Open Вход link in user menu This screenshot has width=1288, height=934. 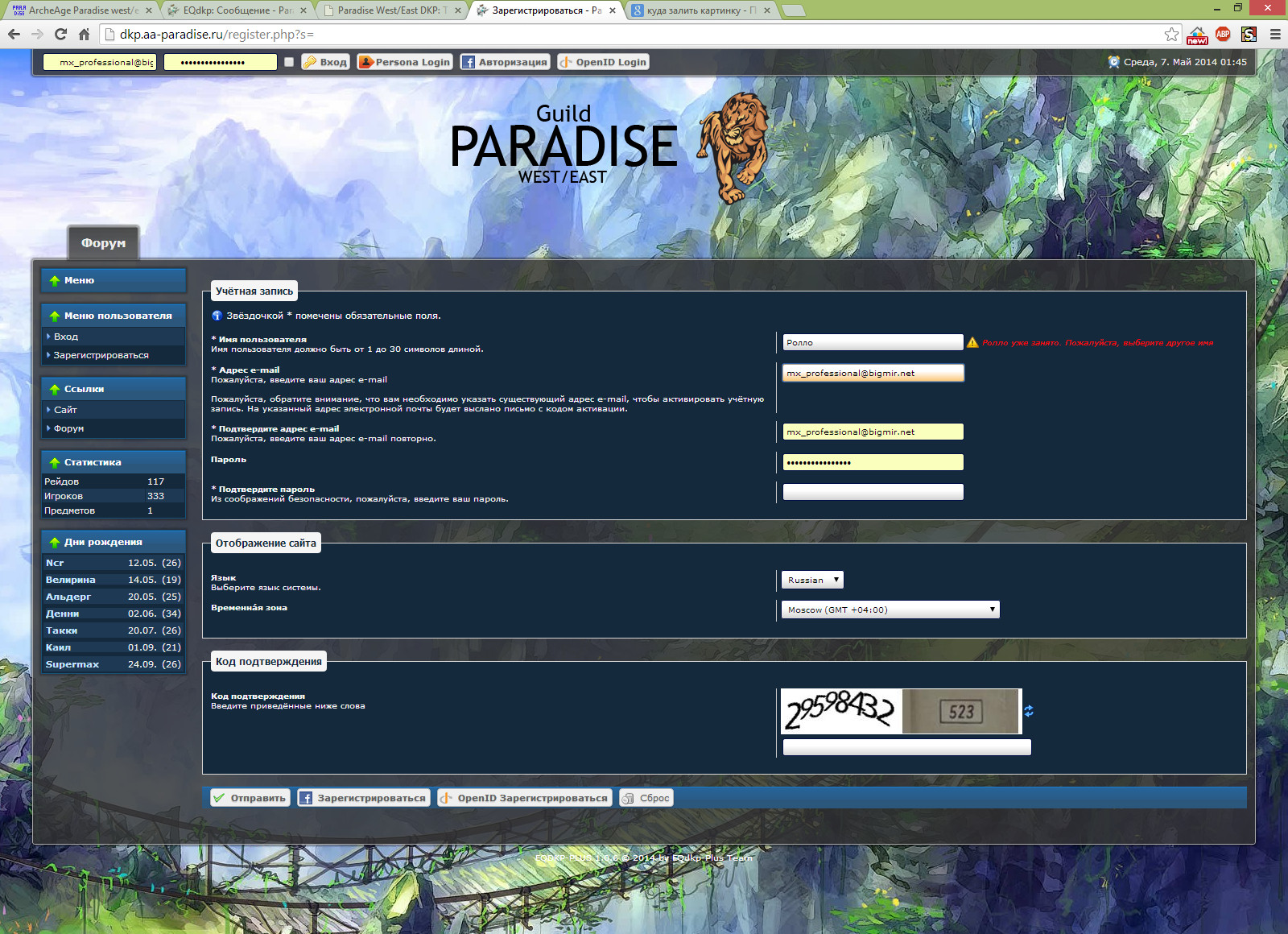(x=66, y=337)
